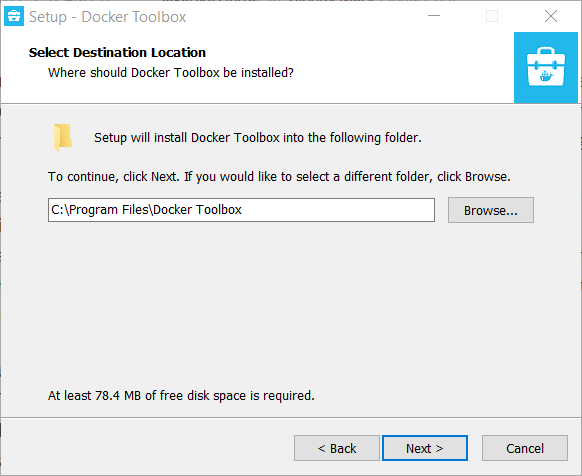Screen dimensions: 582x476
Task: Click the large blue Docker toolbox logo
Action: click(x=546, y=67)
